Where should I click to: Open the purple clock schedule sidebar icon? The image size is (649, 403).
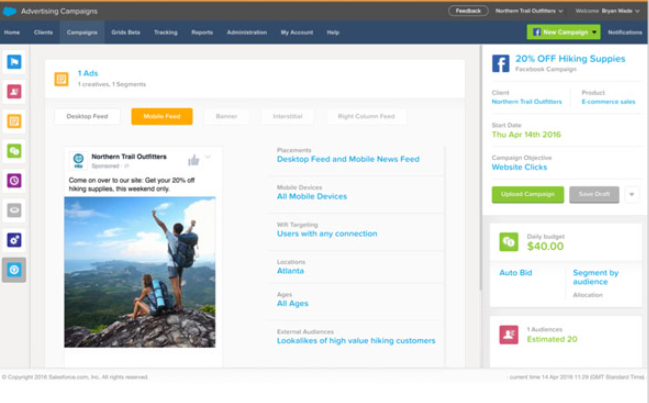pyautogui.click(x=14, y=180)
